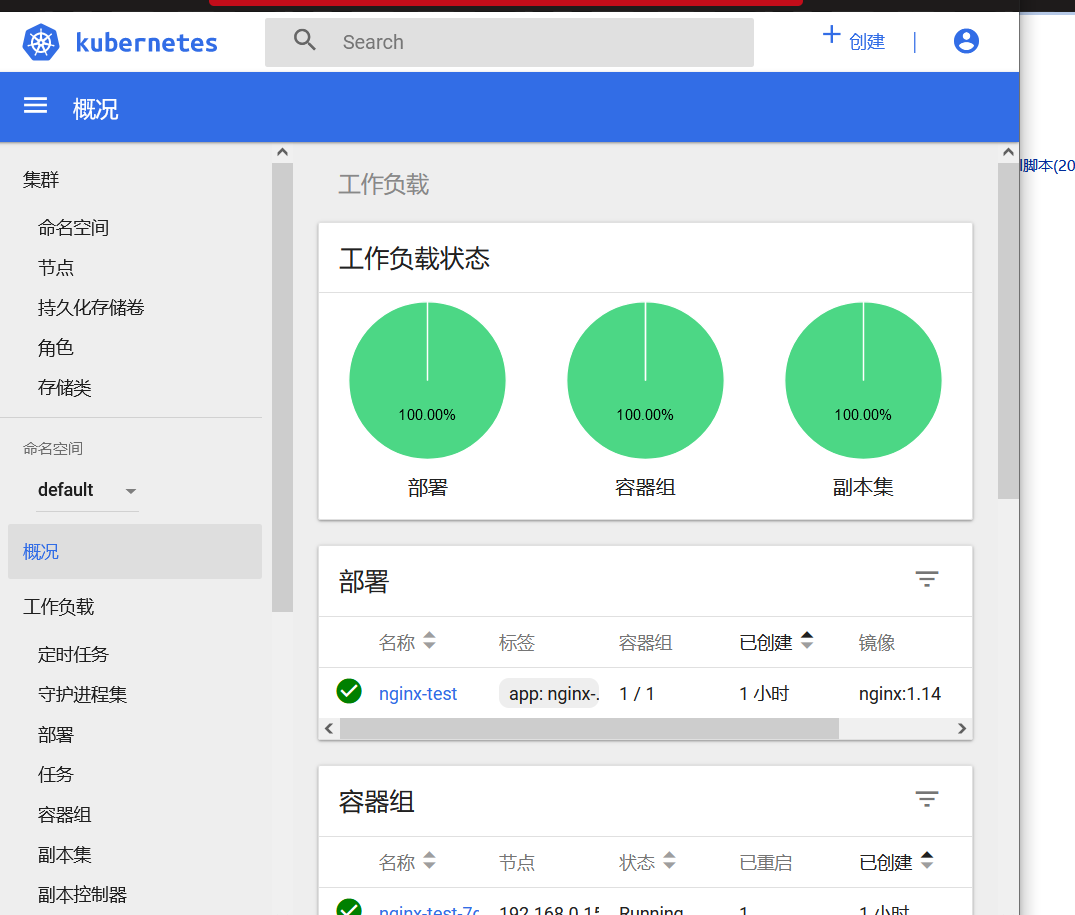Image resolution: width=1075 pixels, height=915 pixels.
Task: Open 持久化存储卷 in sidebar
Action: (90, 308)
